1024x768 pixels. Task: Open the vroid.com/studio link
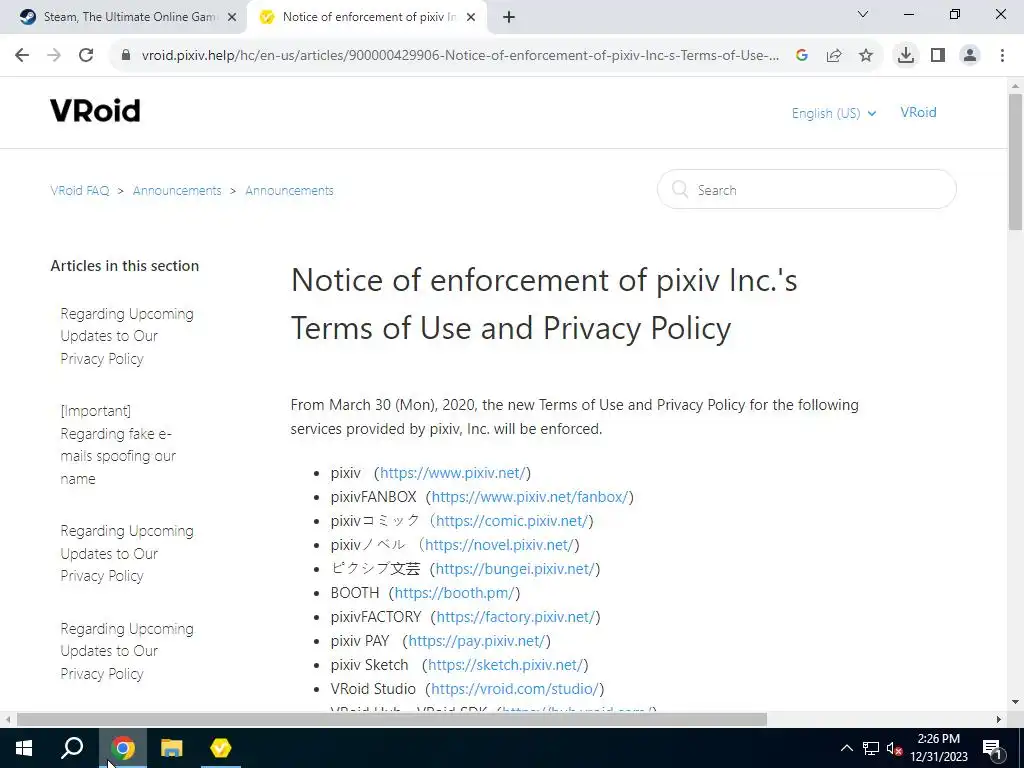515,689
